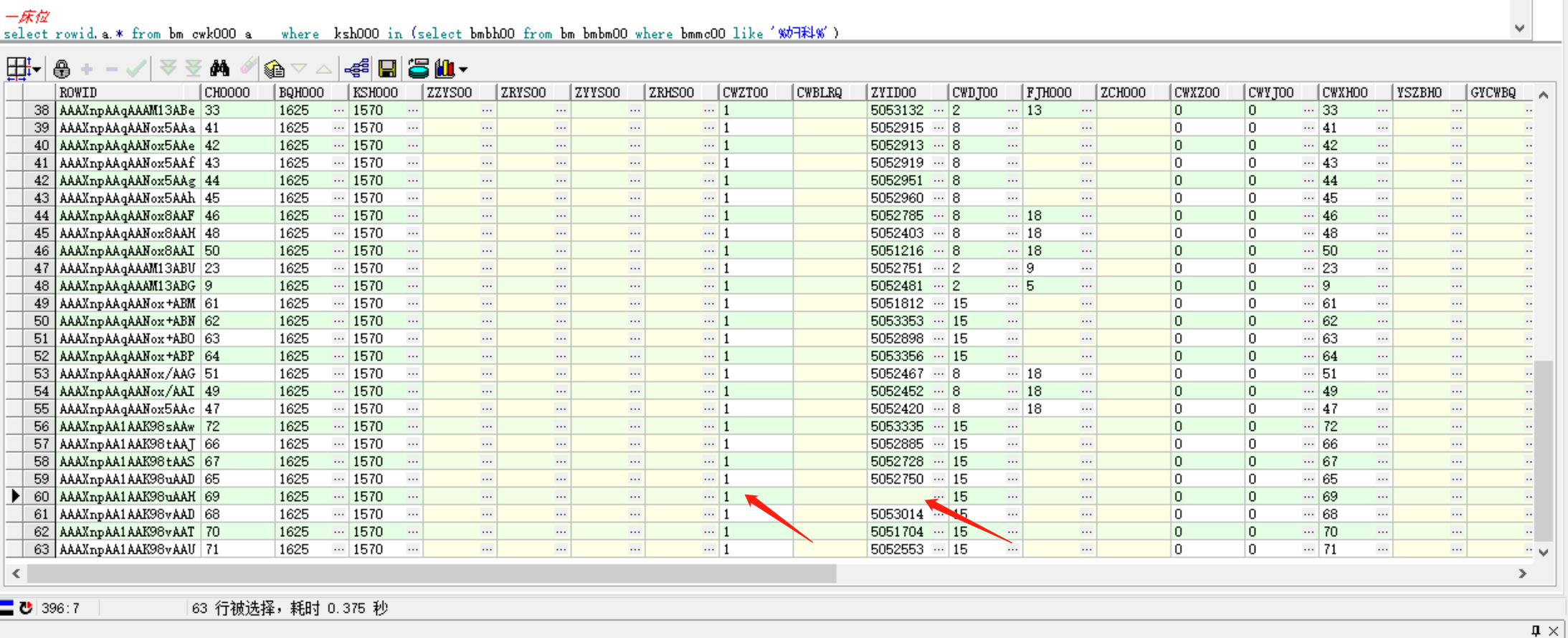This screenshot has height=638, width=1568.
Task: Click the plus insert-record icon
Action: 87,69
